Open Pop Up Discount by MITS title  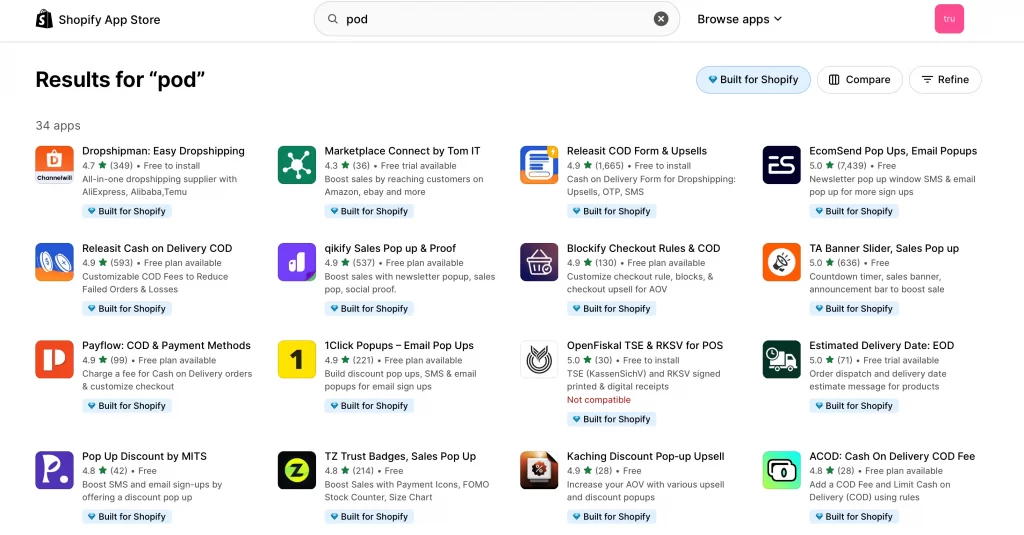click(144, 457)
